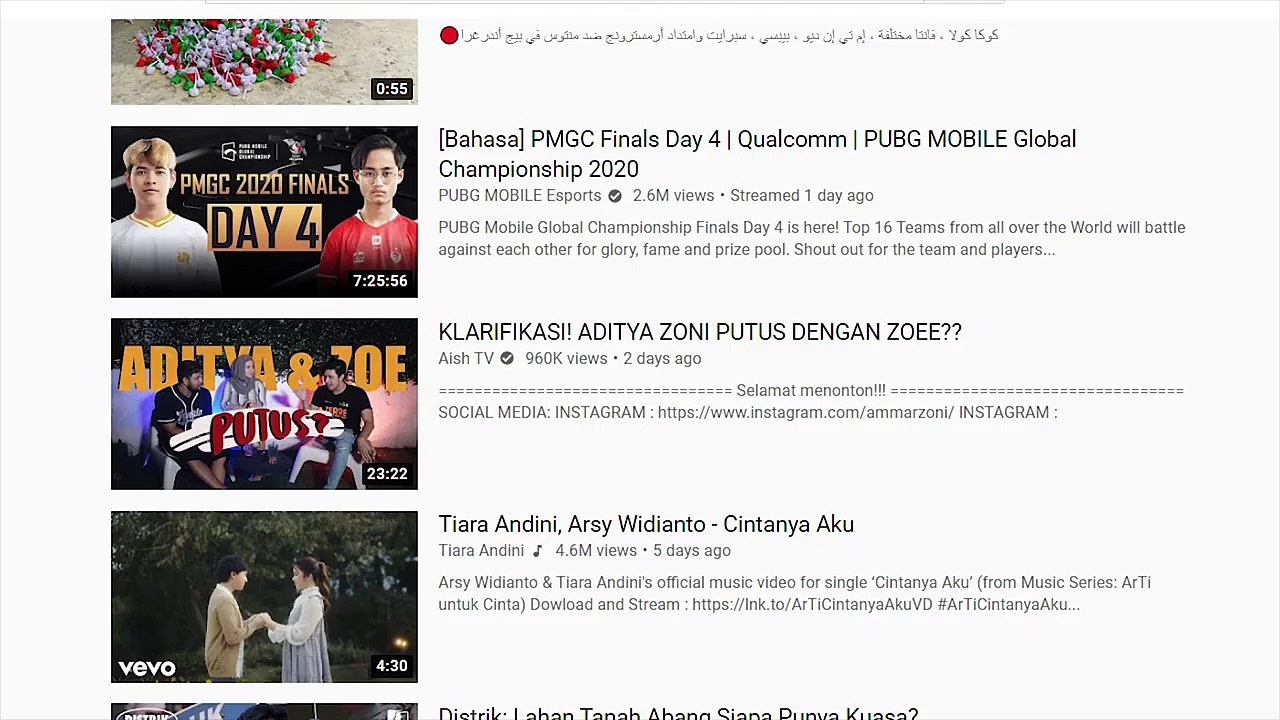Click the red circle icon in Arabic description
1280x720 pixels.
(449, 36)
